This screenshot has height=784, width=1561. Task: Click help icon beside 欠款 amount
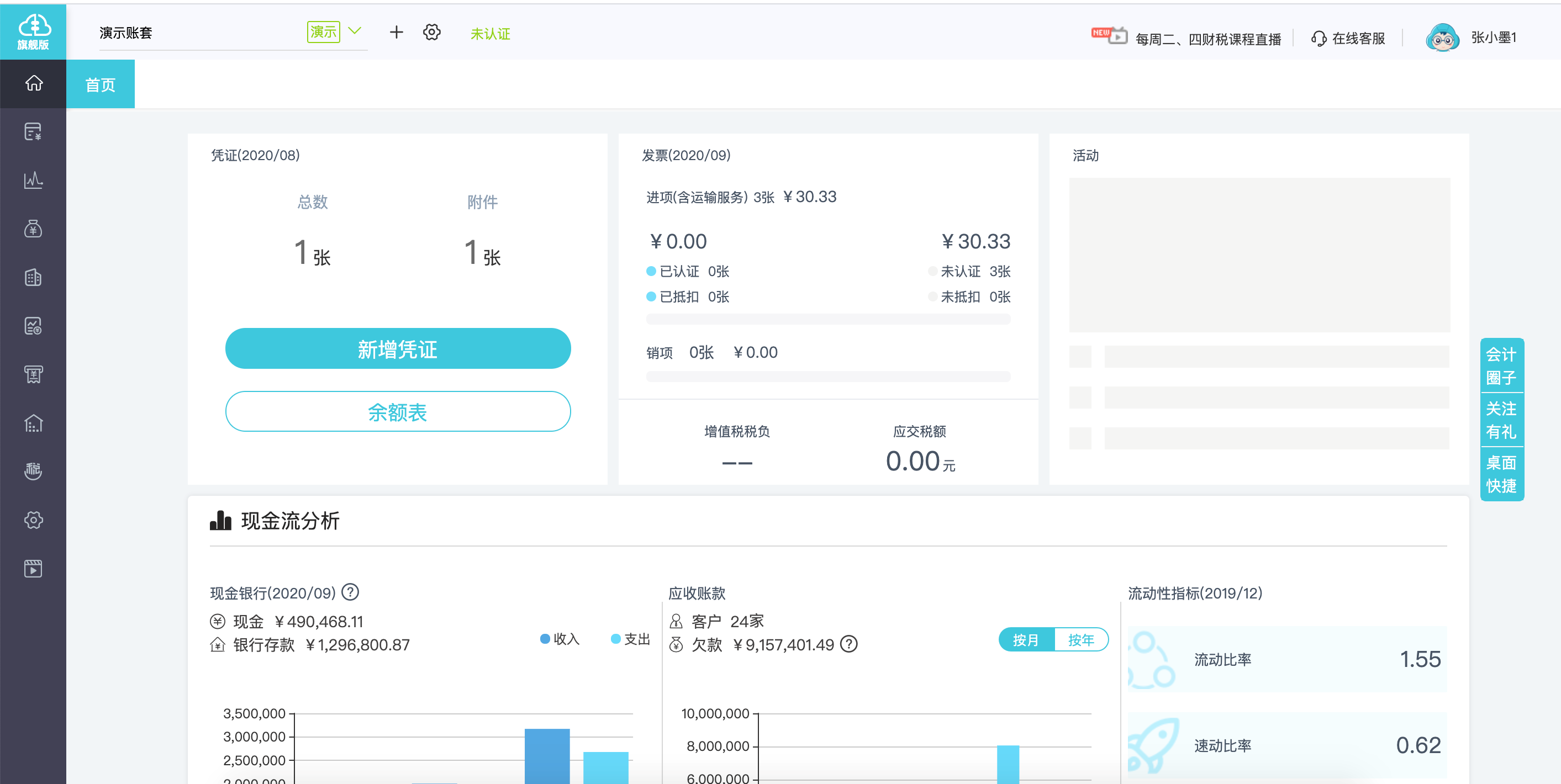850,644
